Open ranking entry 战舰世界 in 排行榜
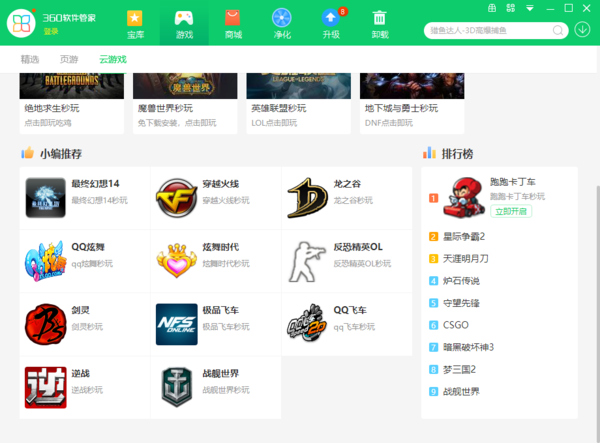Image resolution: width=600 pixels, height=443 pixels. [x=461, y=391]
